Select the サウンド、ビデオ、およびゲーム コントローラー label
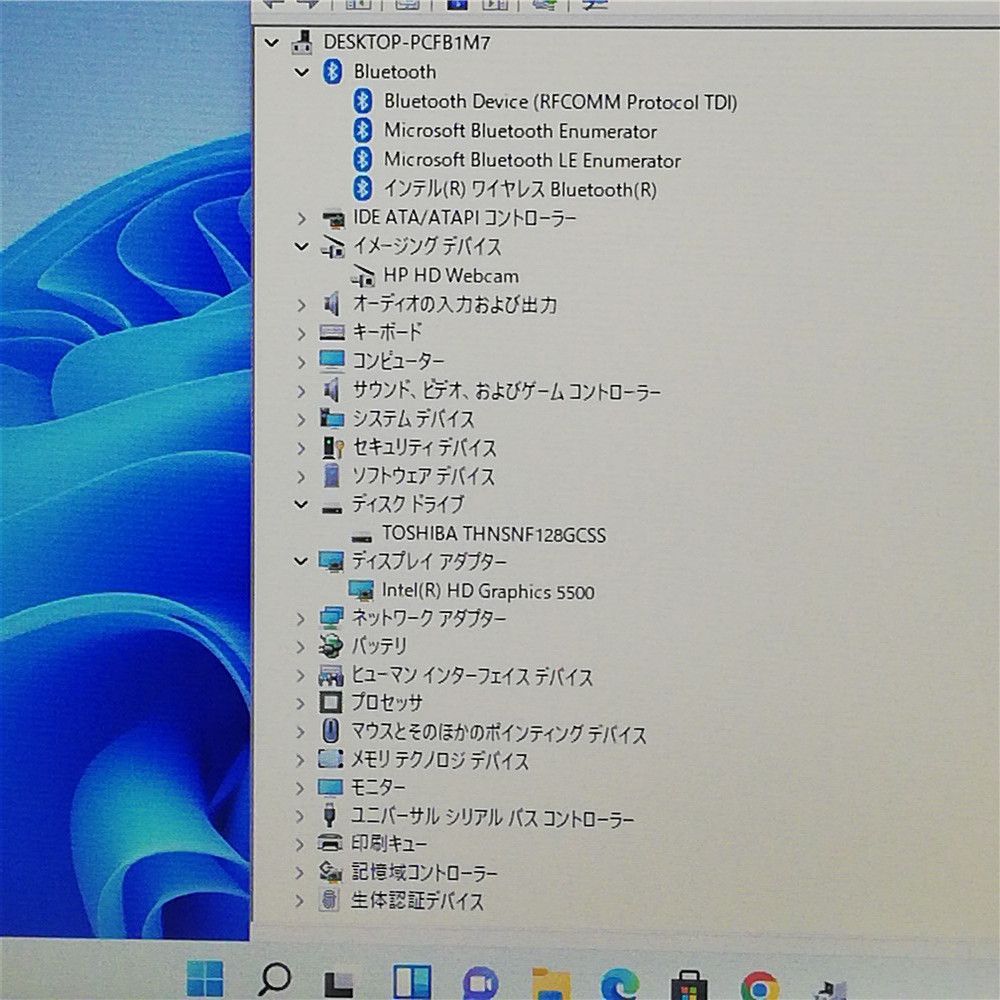The width and height of the screenshot is (1000, 1000). click(507, 391)
